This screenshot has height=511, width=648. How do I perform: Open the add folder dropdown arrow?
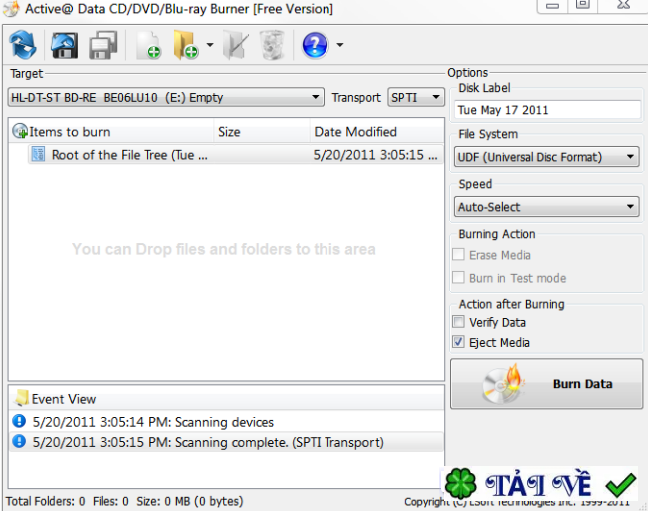coord(210,45)
